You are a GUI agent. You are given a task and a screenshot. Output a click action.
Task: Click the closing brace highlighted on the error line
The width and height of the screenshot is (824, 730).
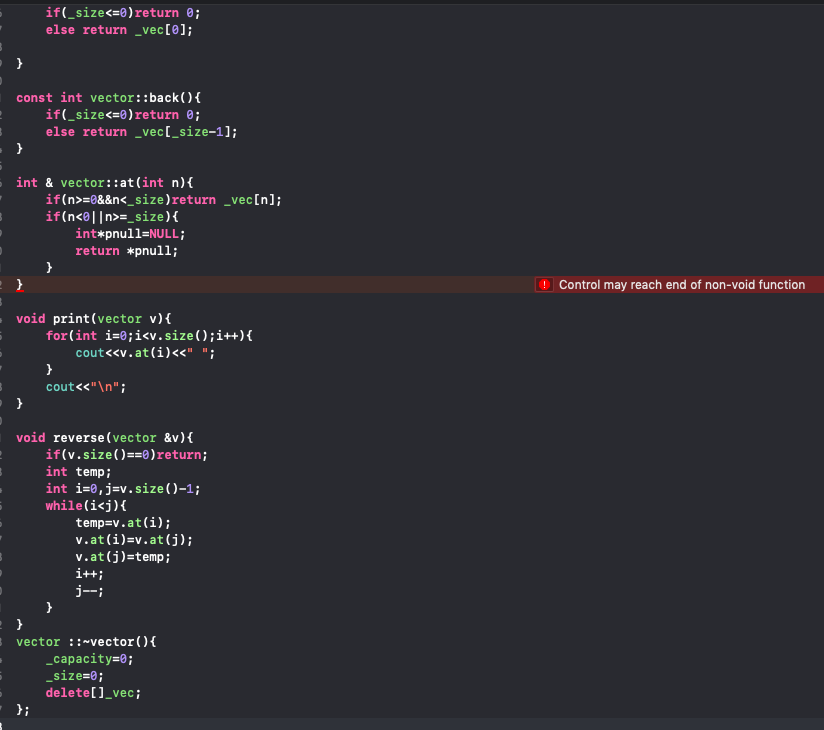tap(18, 284)
